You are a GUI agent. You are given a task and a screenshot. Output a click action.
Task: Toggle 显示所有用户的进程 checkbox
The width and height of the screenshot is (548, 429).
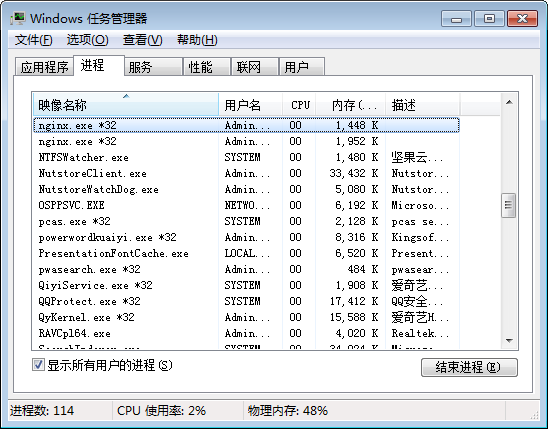click(x=38, y=365)
